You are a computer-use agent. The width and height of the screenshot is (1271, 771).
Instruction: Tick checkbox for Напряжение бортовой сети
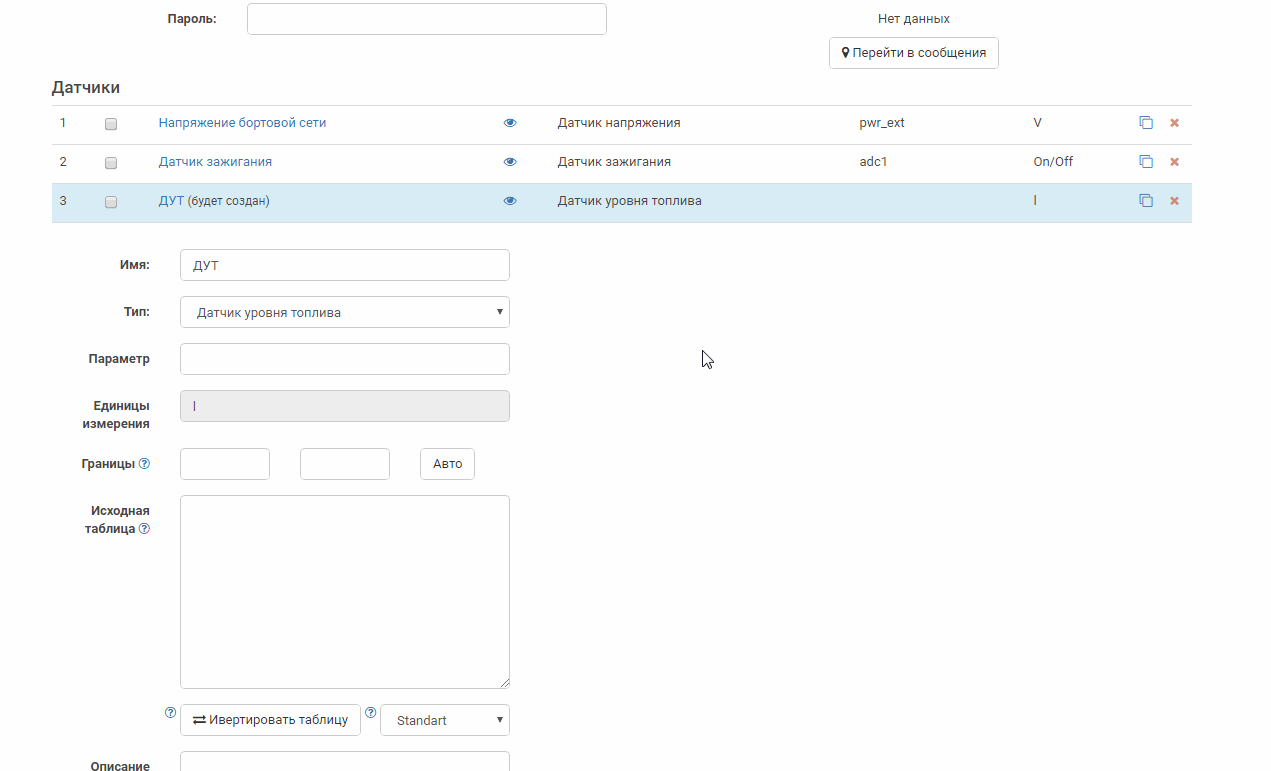point(111,124)
